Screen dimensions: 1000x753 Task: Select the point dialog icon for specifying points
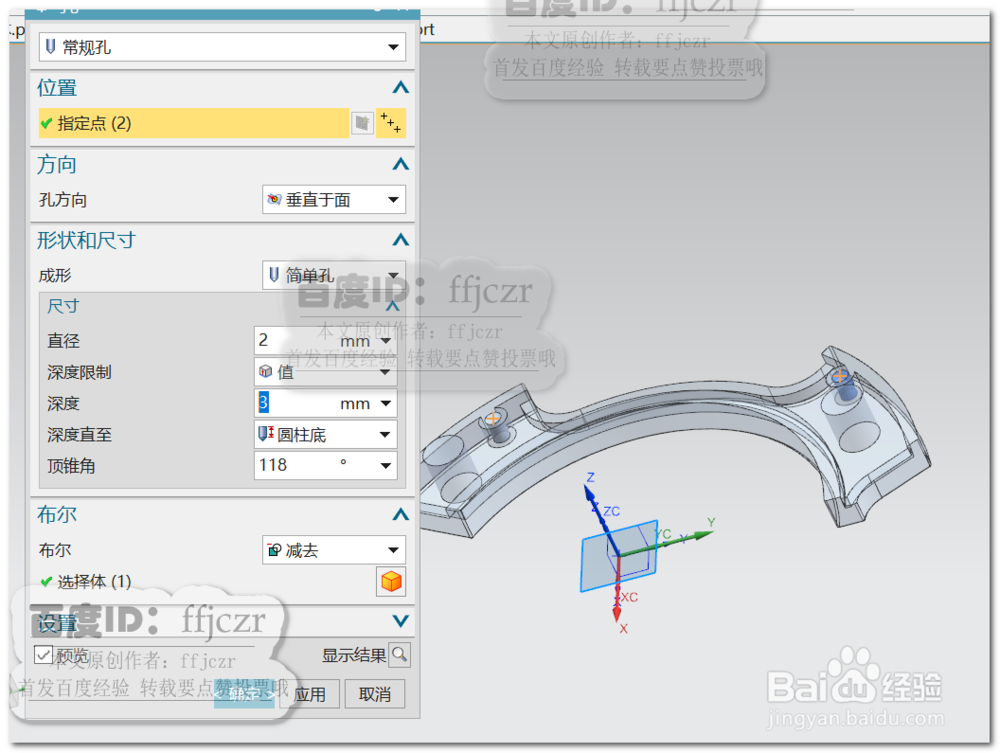tap(390, 125)
